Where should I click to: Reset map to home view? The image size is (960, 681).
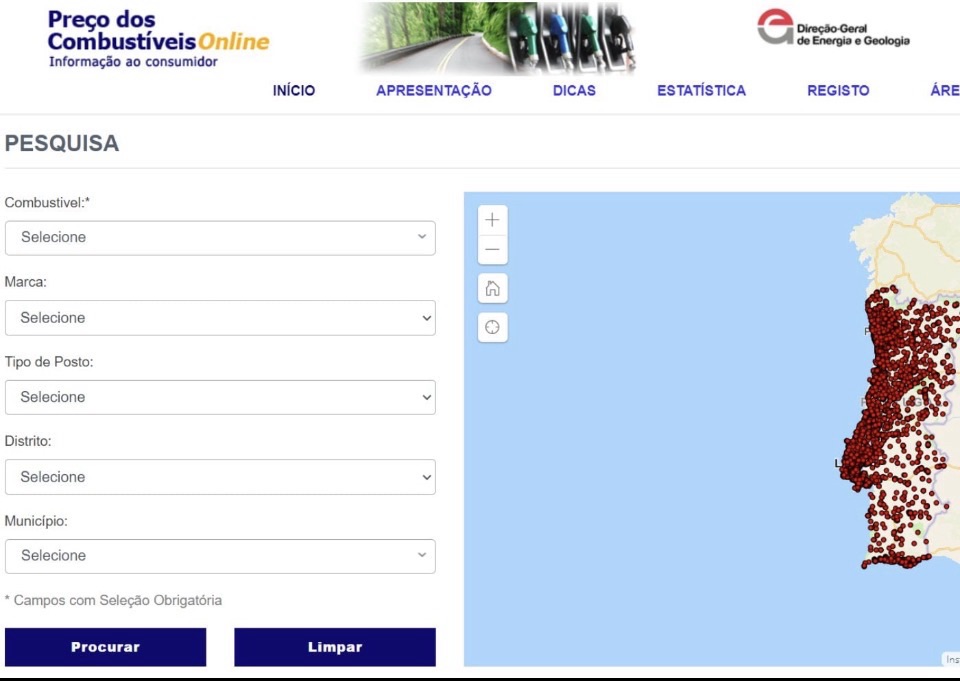pyautogui.click(x=492, y=288)
